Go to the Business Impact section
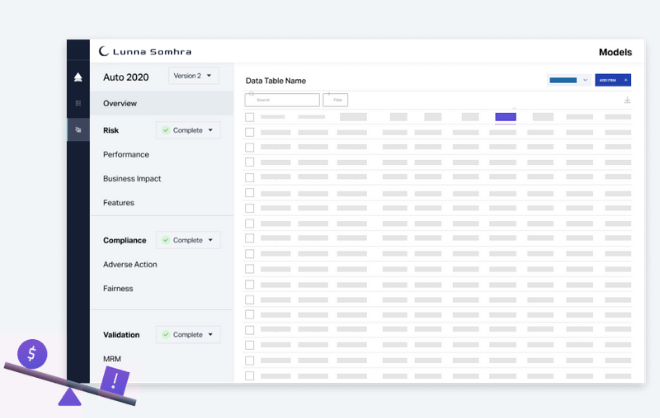The image size is (660, 418). point(132,179)
